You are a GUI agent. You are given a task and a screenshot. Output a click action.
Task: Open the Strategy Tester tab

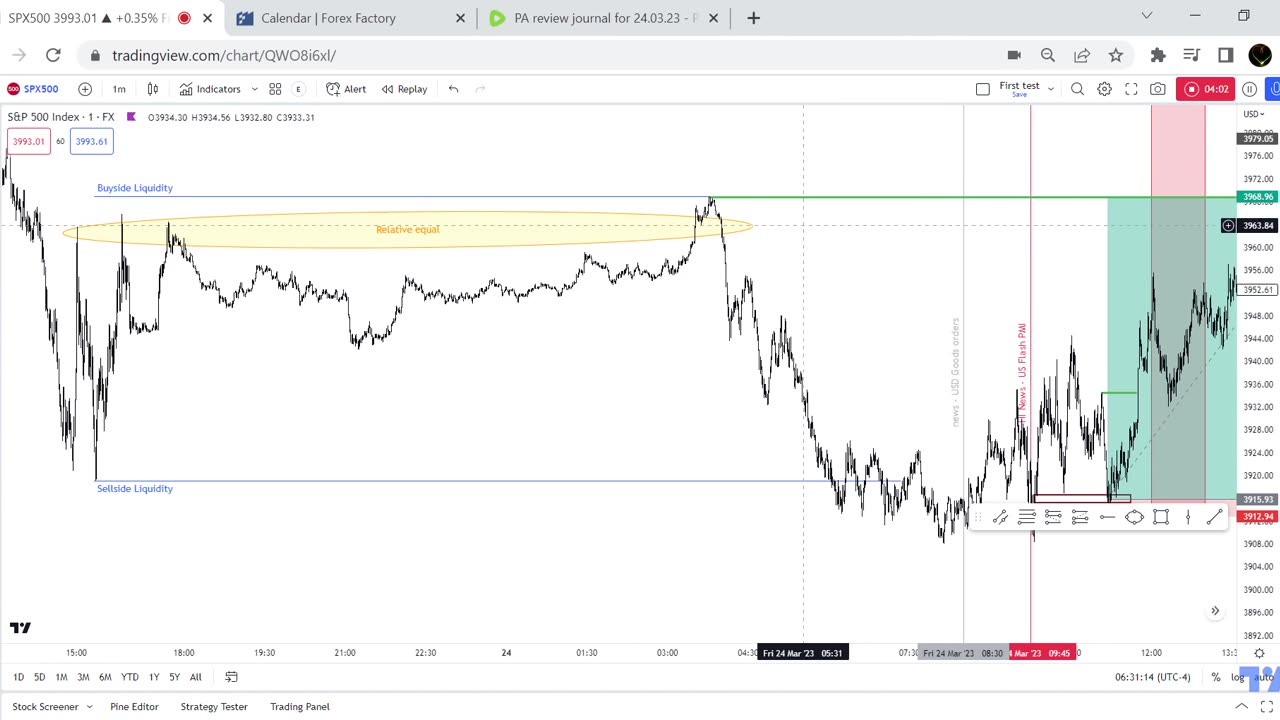(x=214, y=707)
